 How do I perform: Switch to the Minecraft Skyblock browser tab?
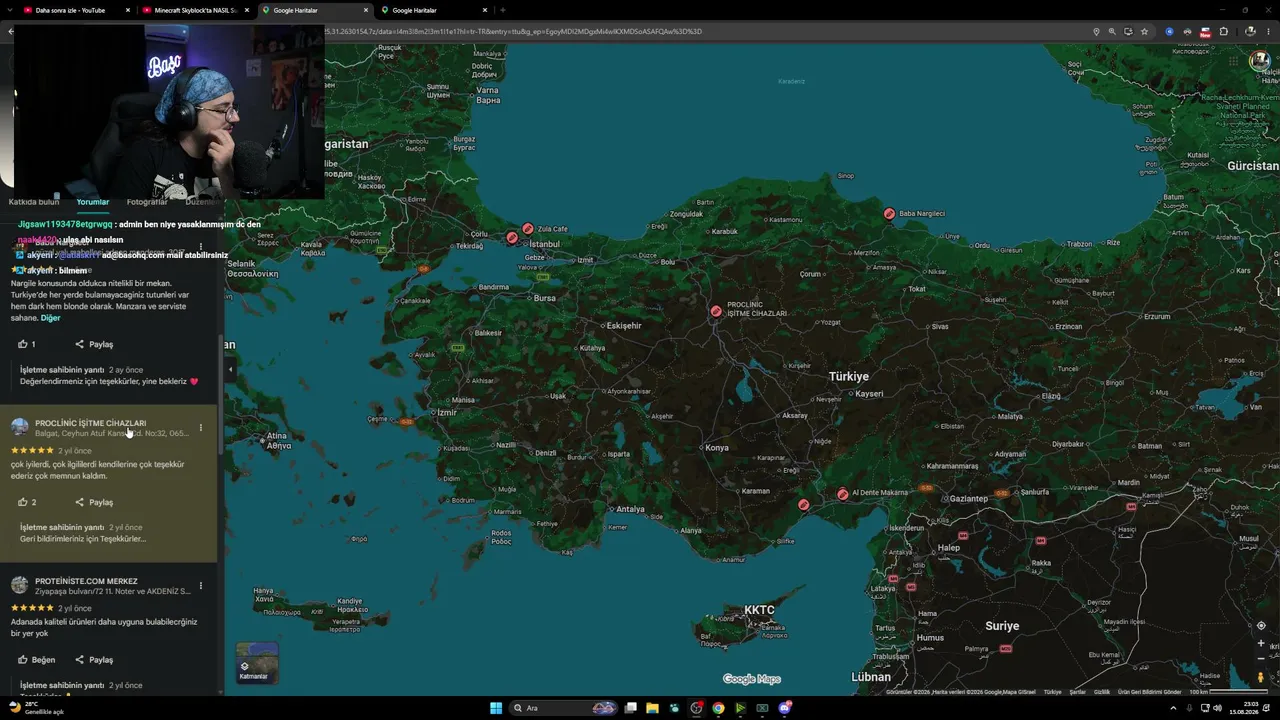pos(195,10)
